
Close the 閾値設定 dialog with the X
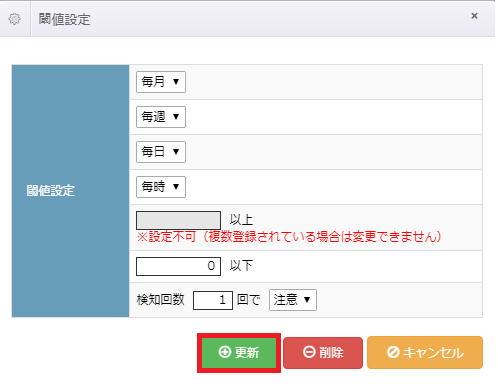pos(474,16)
